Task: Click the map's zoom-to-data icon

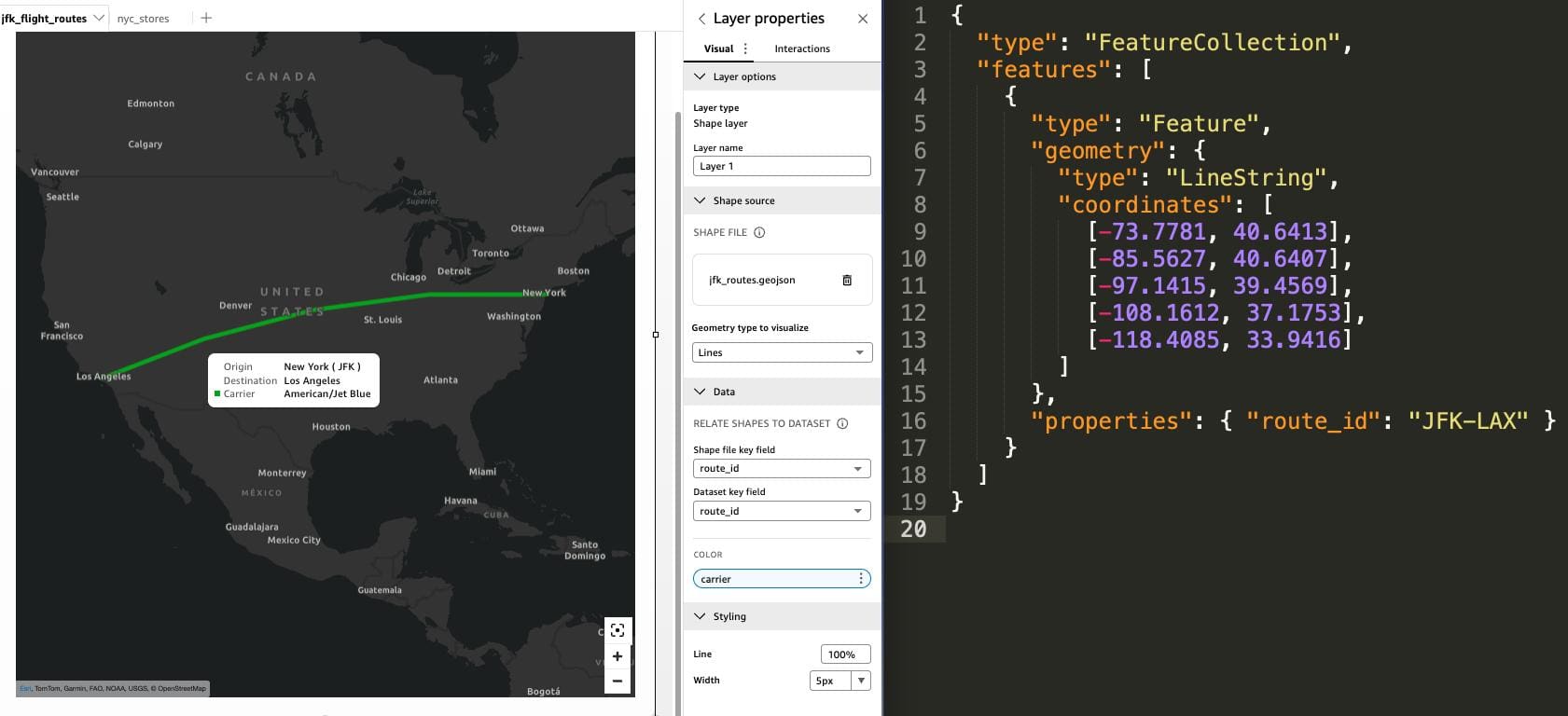Action: [617, 630]
